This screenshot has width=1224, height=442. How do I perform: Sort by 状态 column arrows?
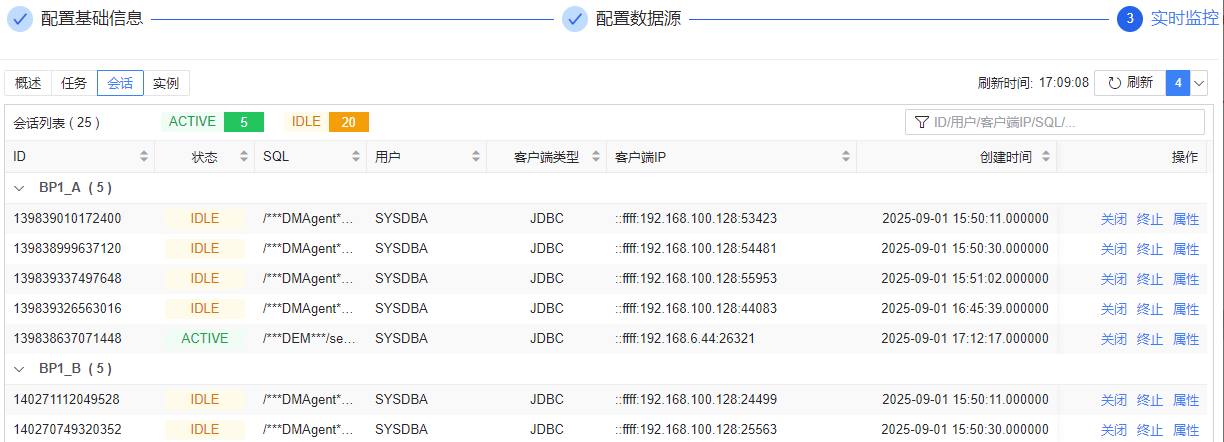pos(244,157)
